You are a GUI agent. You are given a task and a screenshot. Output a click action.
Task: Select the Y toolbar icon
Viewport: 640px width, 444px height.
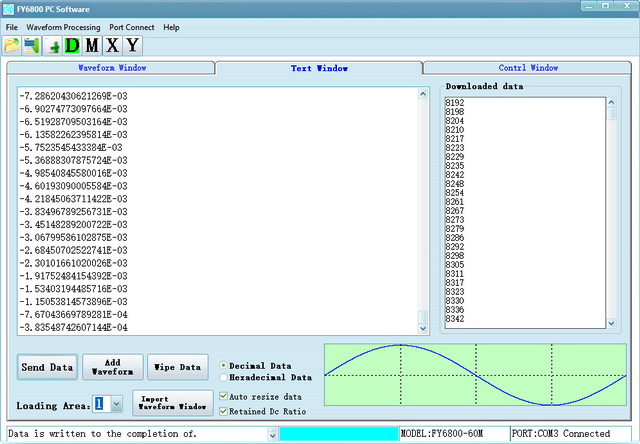point(133,45)
